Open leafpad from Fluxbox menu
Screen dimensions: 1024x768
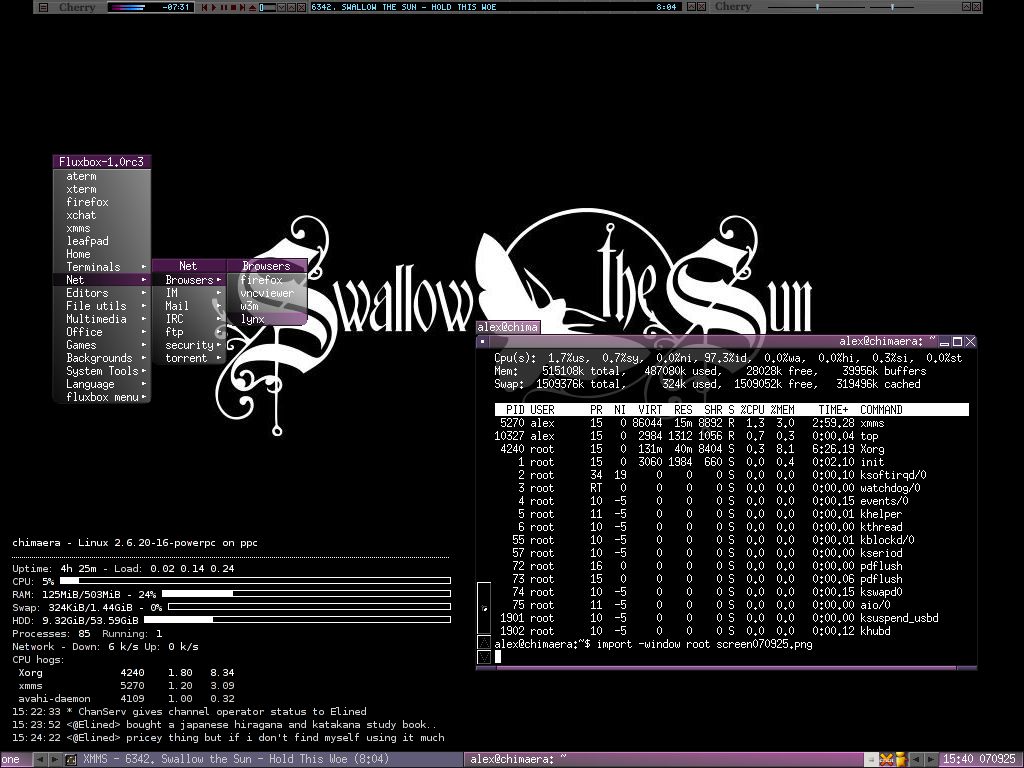[x=102, y=241]
